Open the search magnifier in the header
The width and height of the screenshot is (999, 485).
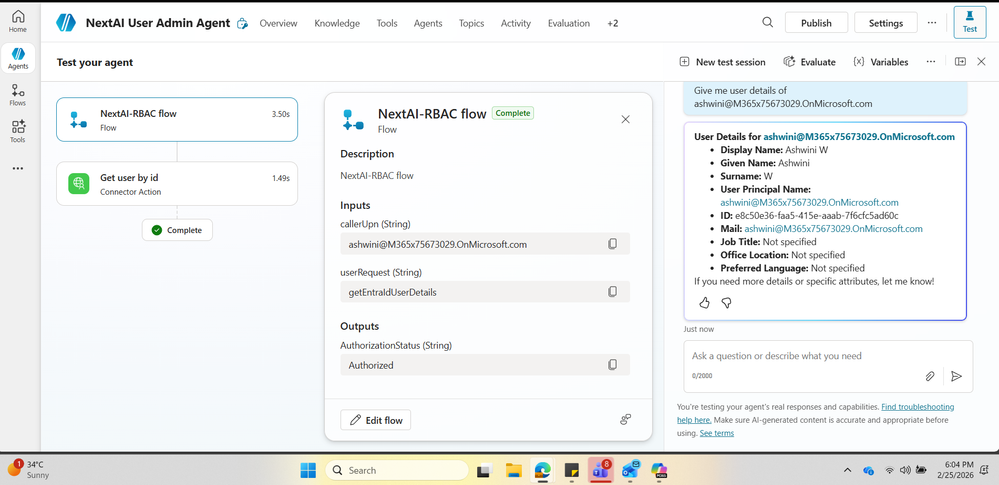click(768, 22)
